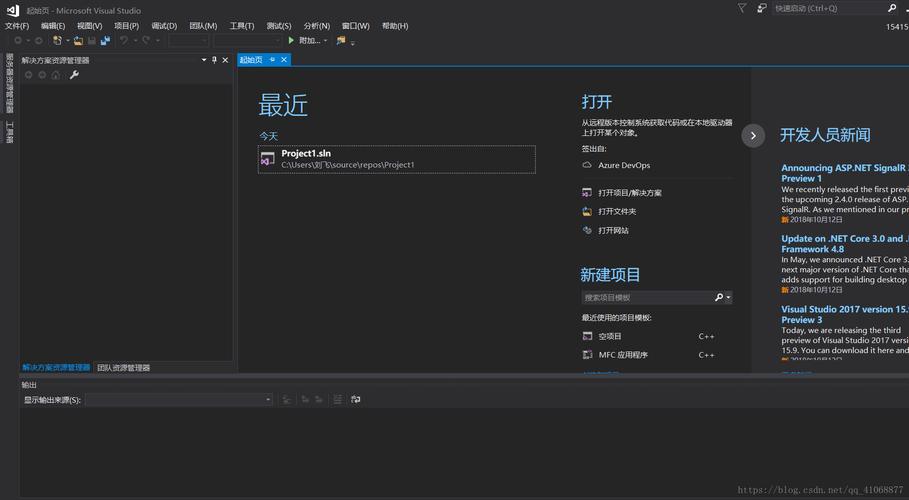Click the 打开文件夹 folder icon

[x=587, y=212]
